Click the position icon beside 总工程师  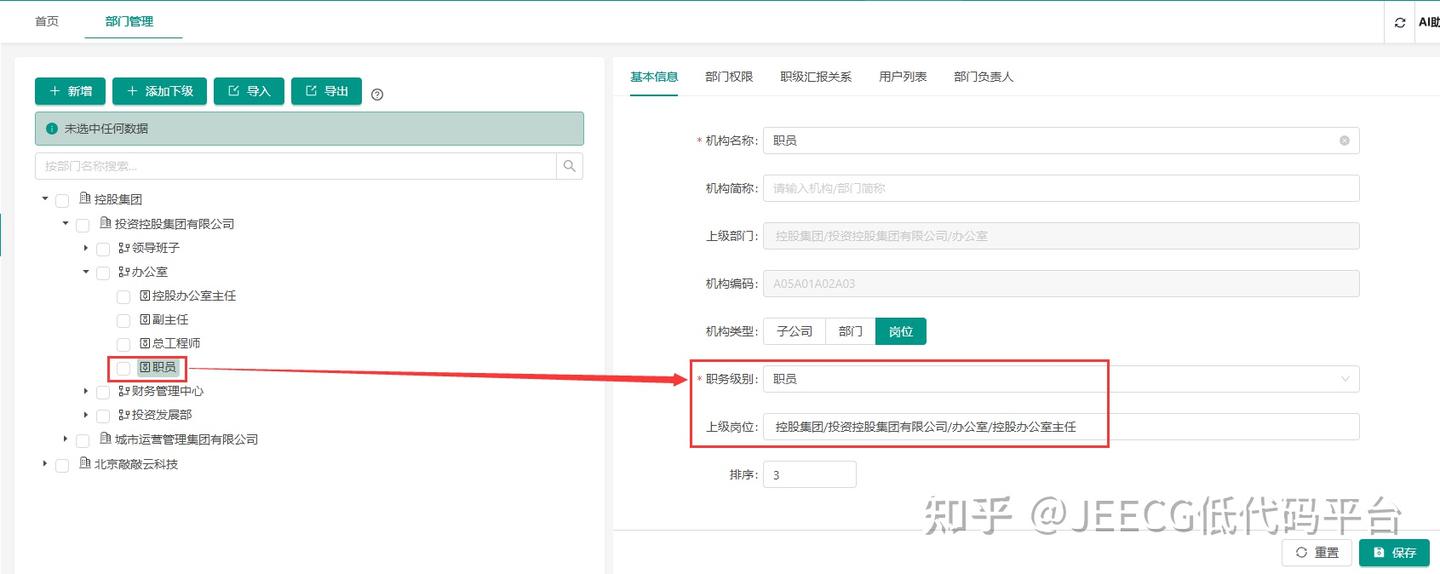coord(144,344)
